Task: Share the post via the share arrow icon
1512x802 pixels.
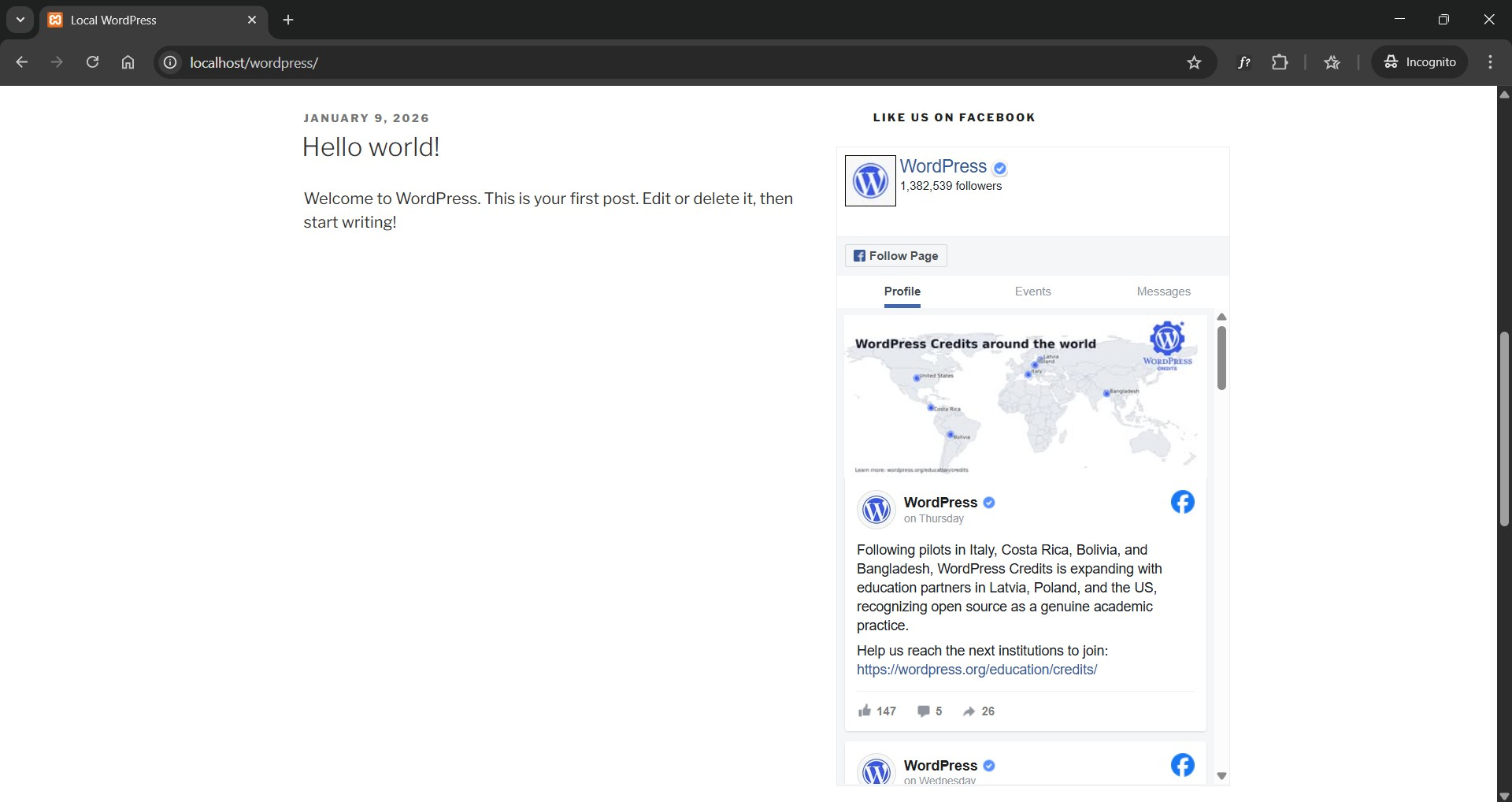Action: tap(969, 711)
